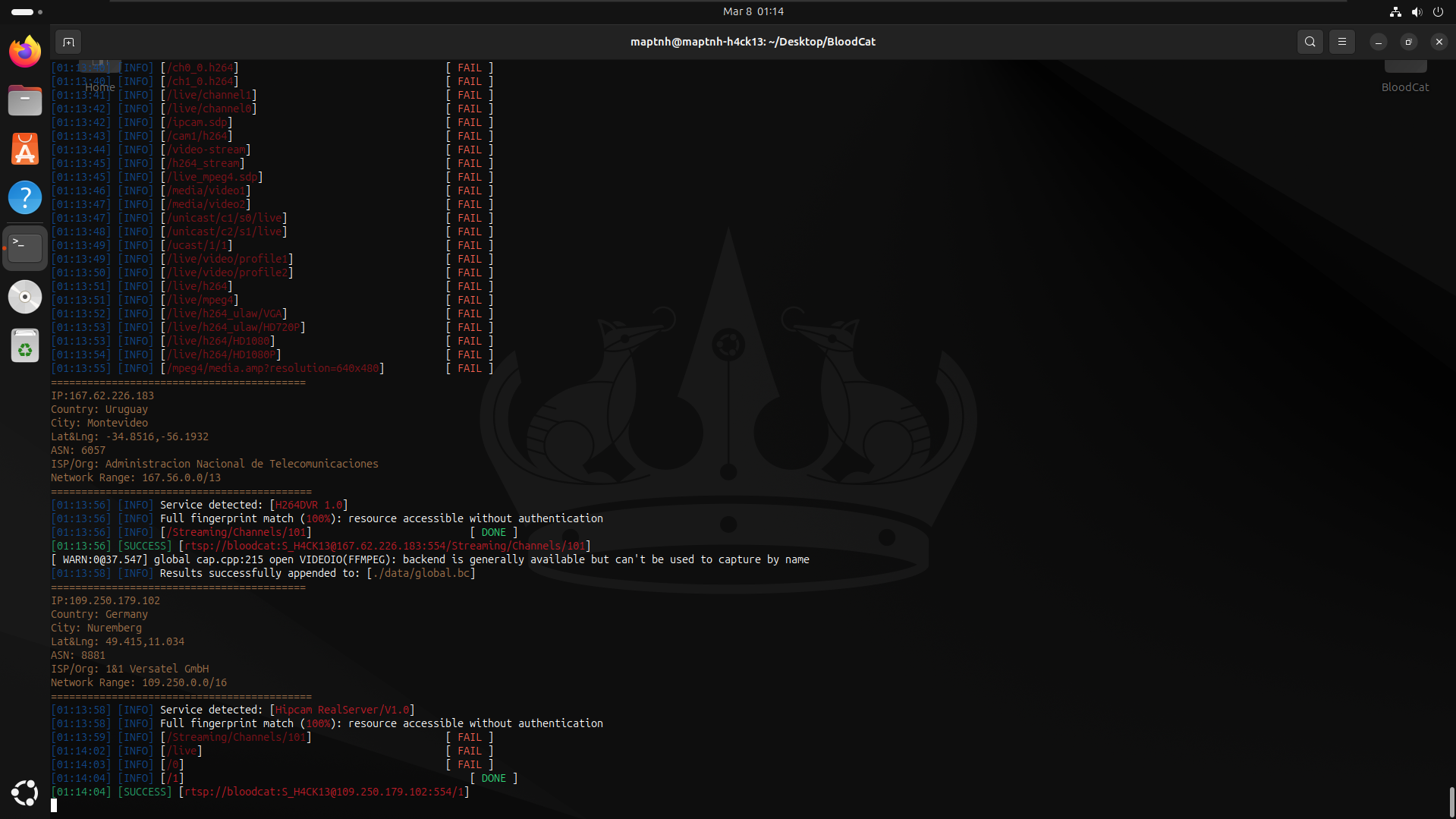Image resolution: width=1456 pixels, height=819 pixels.
Task: Click the Country: Germany line
Action: pos(99,614)
